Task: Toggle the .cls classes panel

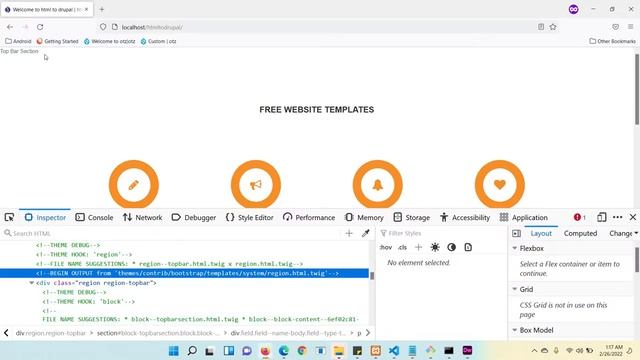Action: click(402, 247)
